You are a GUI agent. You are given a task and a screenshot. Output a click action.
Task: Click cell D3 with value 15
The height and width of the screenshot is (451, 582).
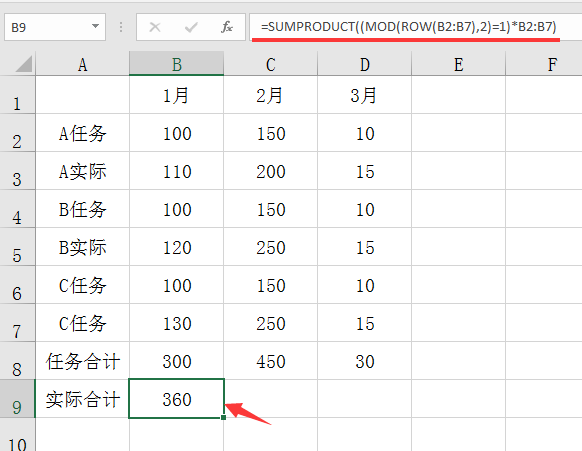[x=364, y=171]
